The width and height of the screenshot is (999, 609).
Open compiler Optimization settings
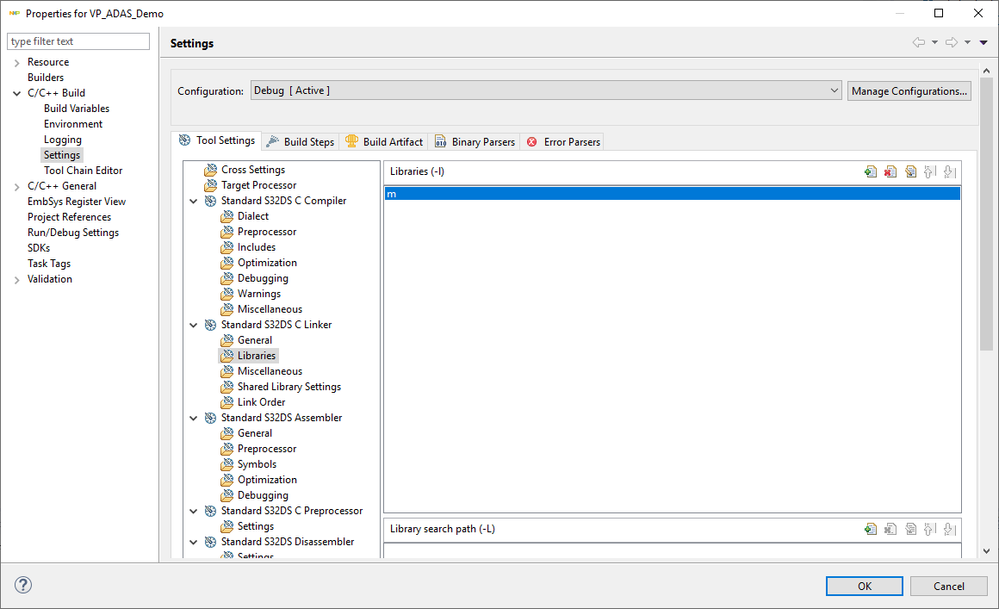(x=267, y=263)
